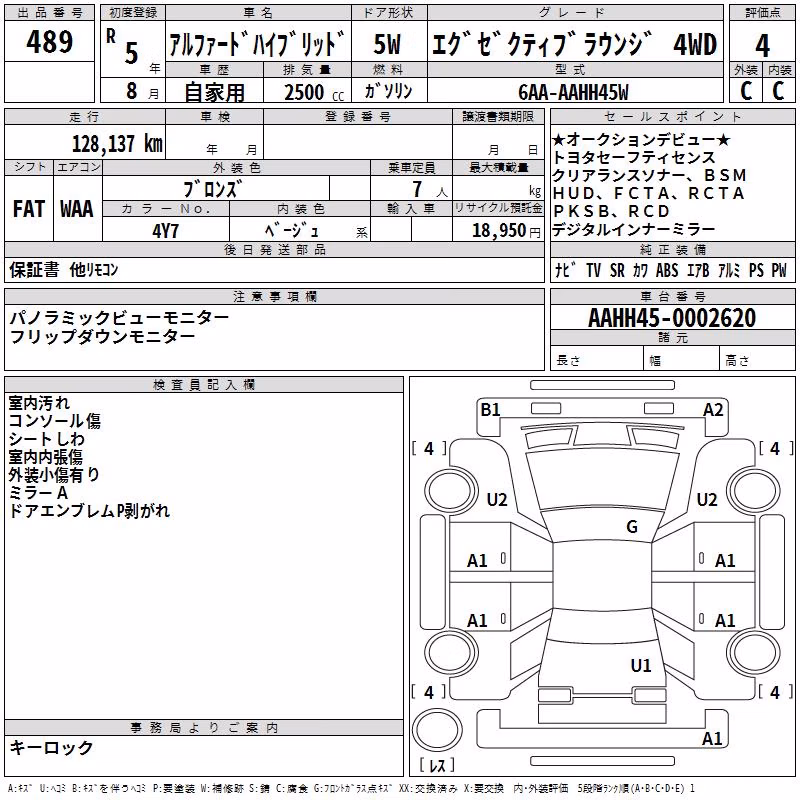This screenshot has height=800, width=800.
Task: Select the interior color ベージュ
Action: [292, 231]
